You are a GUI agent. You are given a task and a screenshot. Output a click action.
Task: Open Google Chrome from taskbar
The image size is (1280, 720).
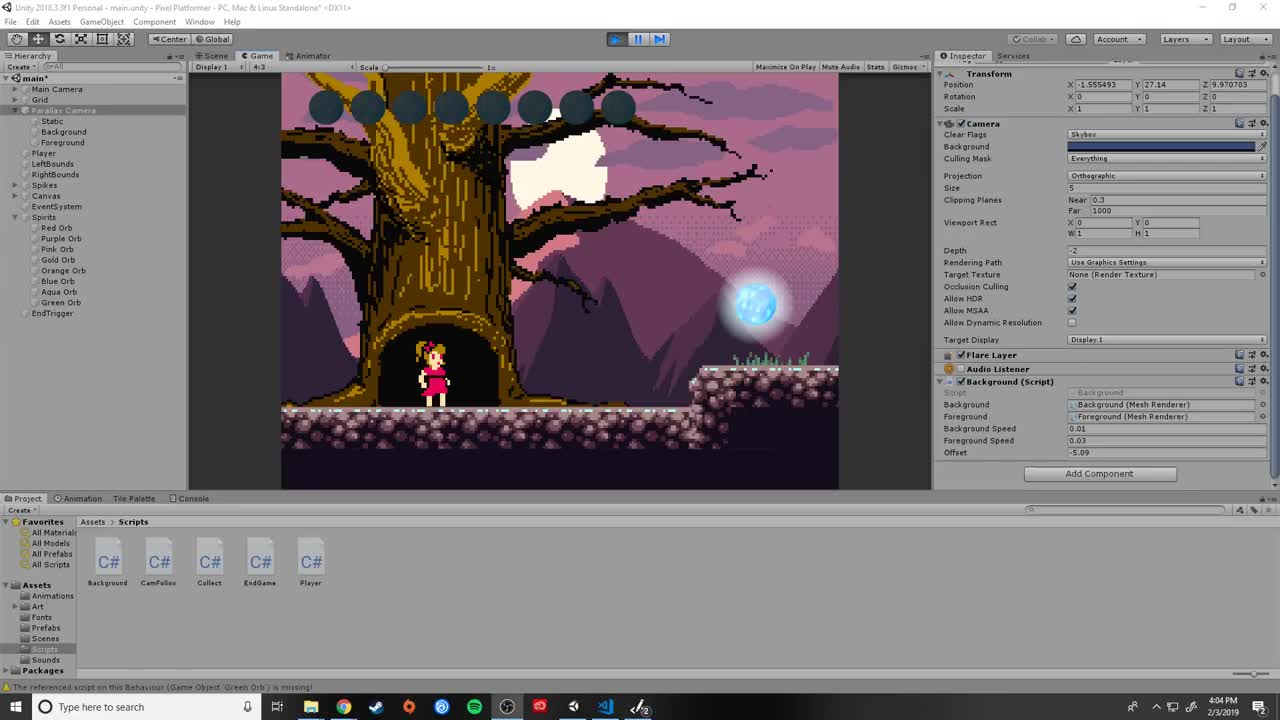click(x=343, y=707)
